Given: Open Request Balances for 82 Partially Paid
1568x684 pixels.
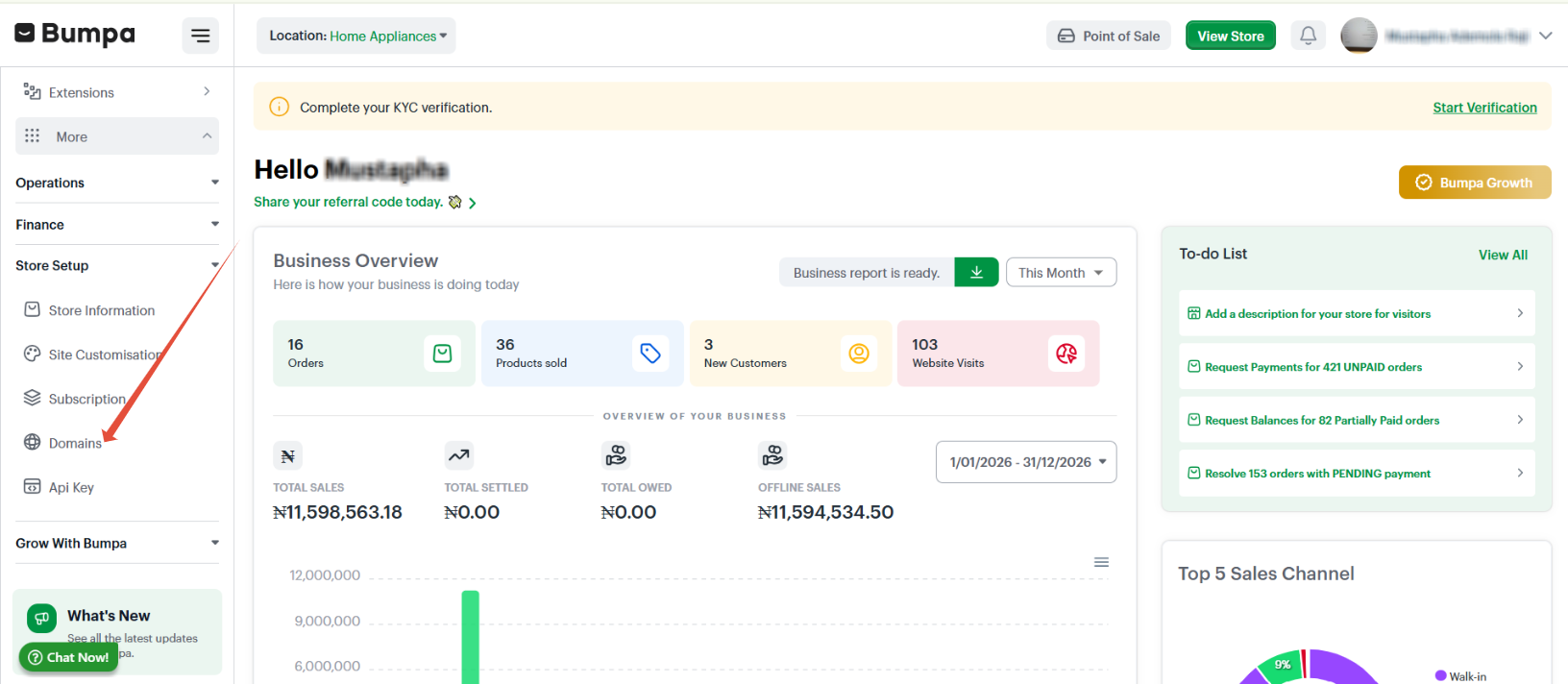Looking at the screenshot, I should (x=1357, y=420).
